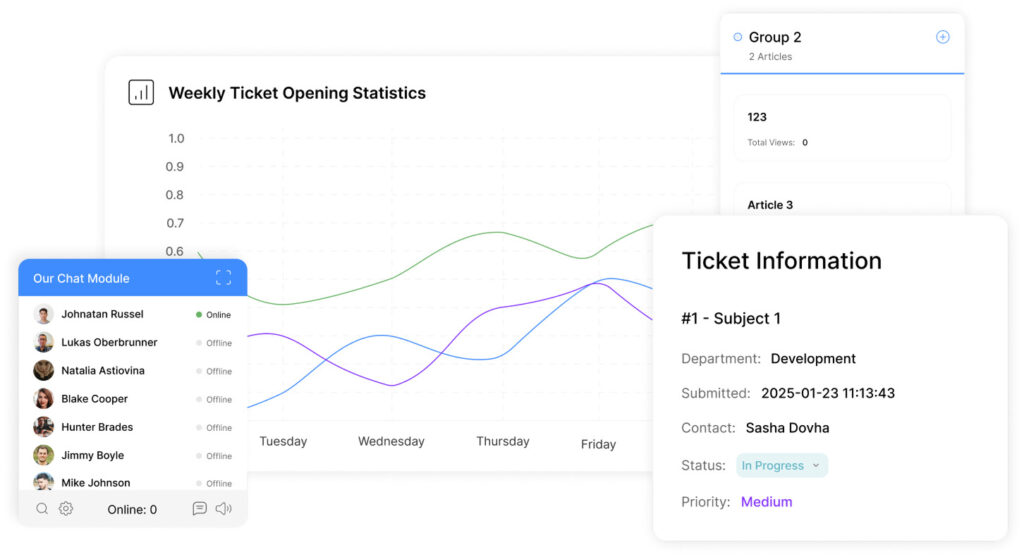Click the Sasha Dovha contact name
1024x557 pixels.
[787, 428]
